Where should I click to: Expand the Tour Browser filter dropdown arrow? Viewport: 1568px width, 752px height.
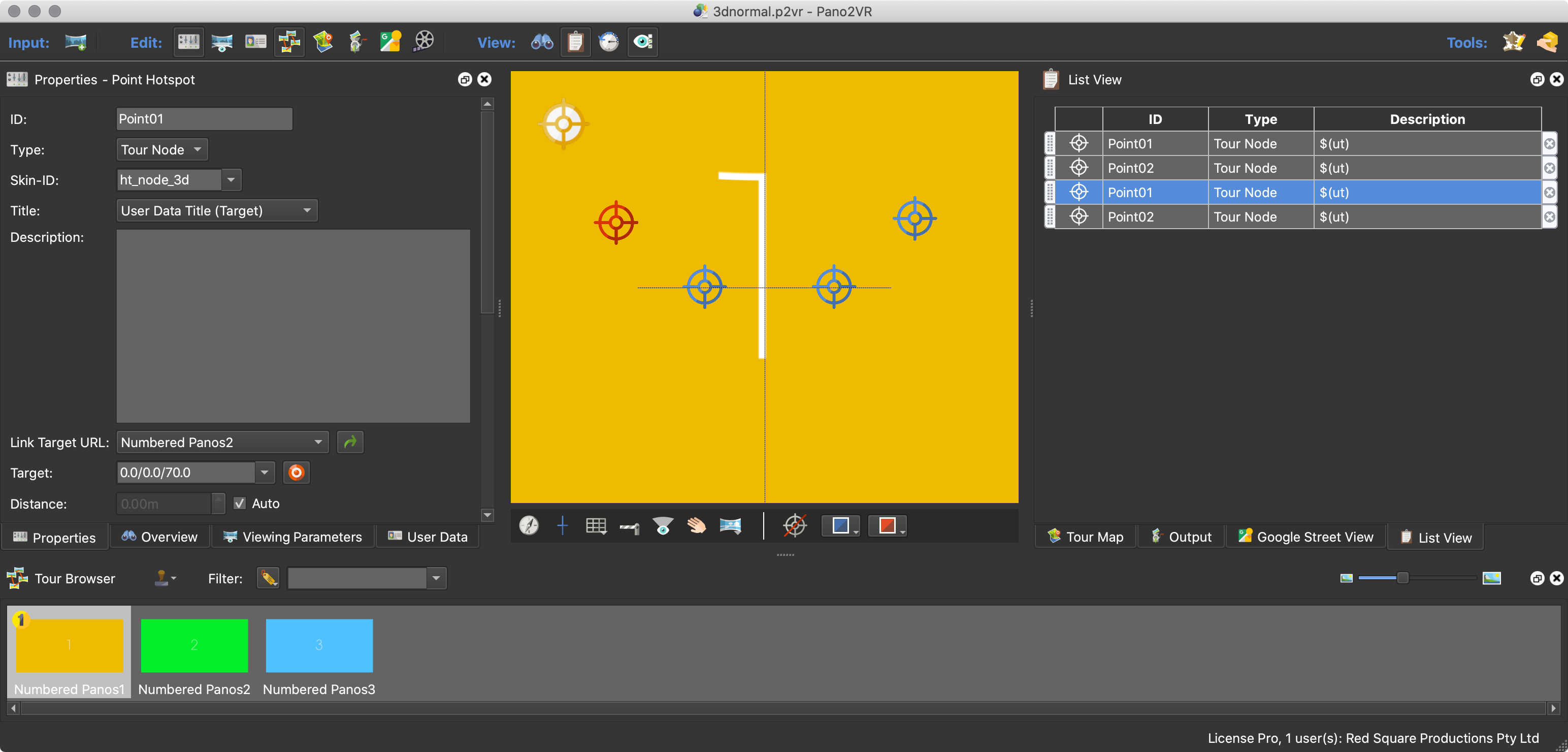pyautogui.click(x=436, y=578)
